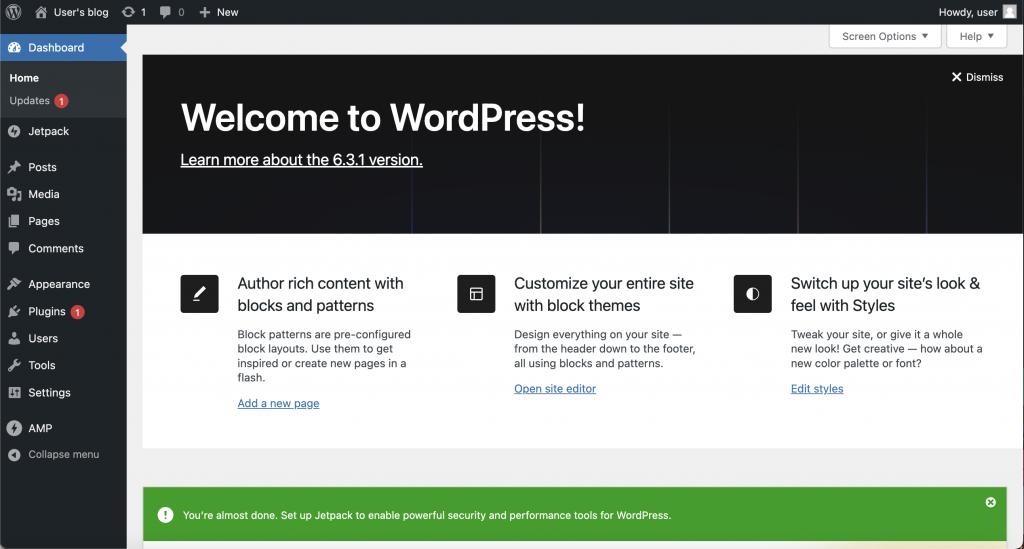Click the Media icon in sidebar
Screen dimensions: 1024x549
(x=14, y=194)
